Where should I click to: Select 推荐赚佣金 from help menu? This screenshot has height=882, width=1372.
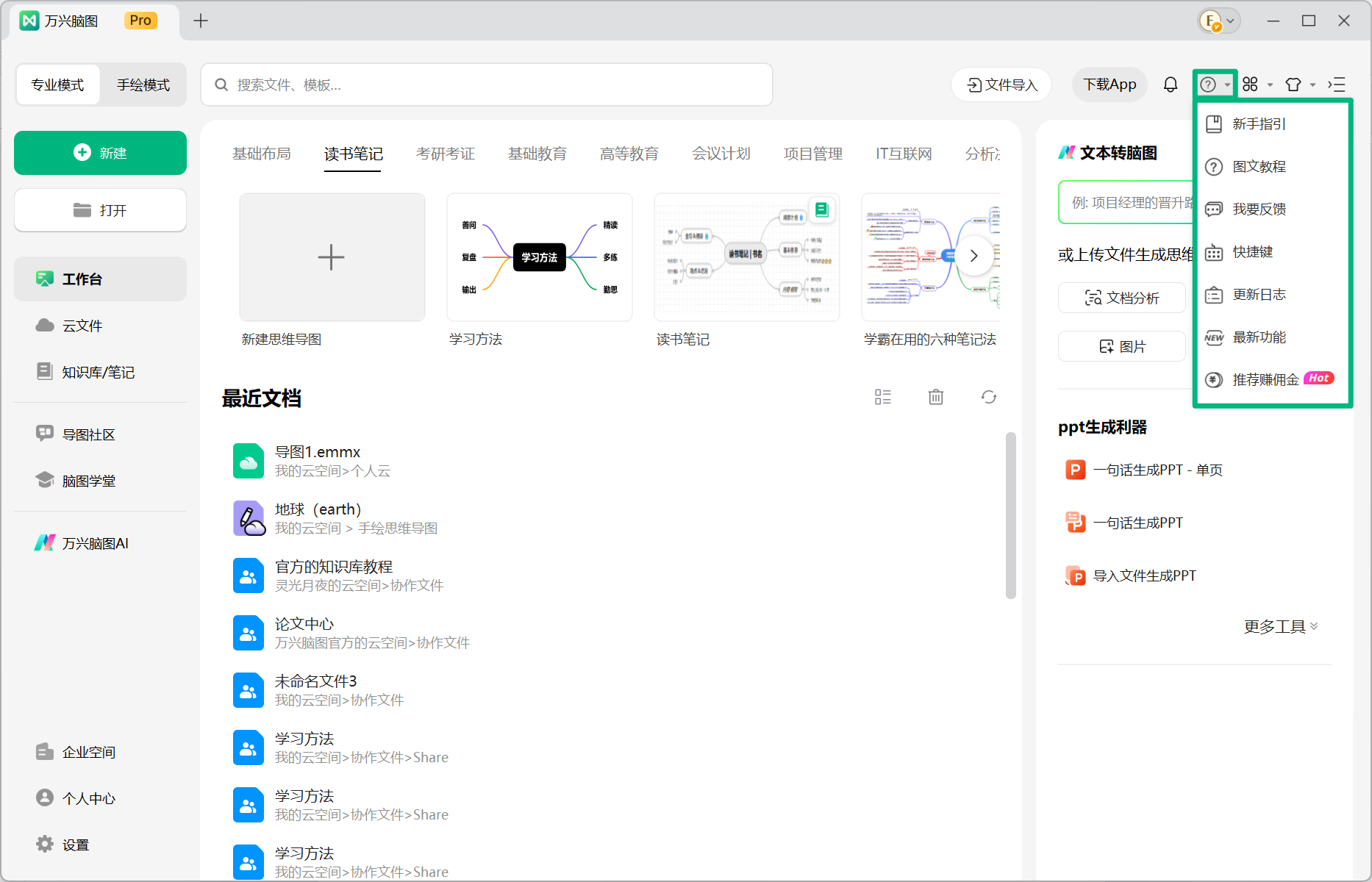[x=1273, y=379]
